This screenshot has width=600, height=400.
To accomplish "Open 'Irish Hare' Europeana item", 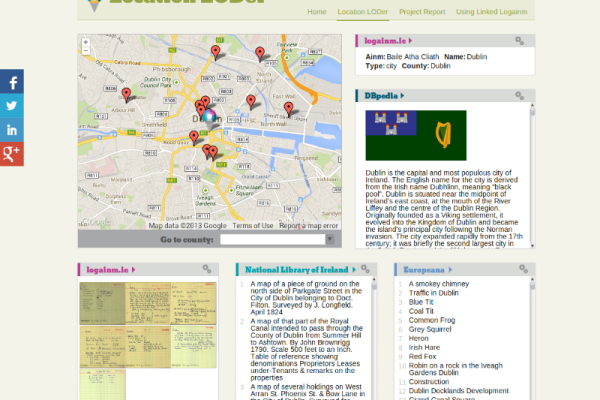I will 424,348.
